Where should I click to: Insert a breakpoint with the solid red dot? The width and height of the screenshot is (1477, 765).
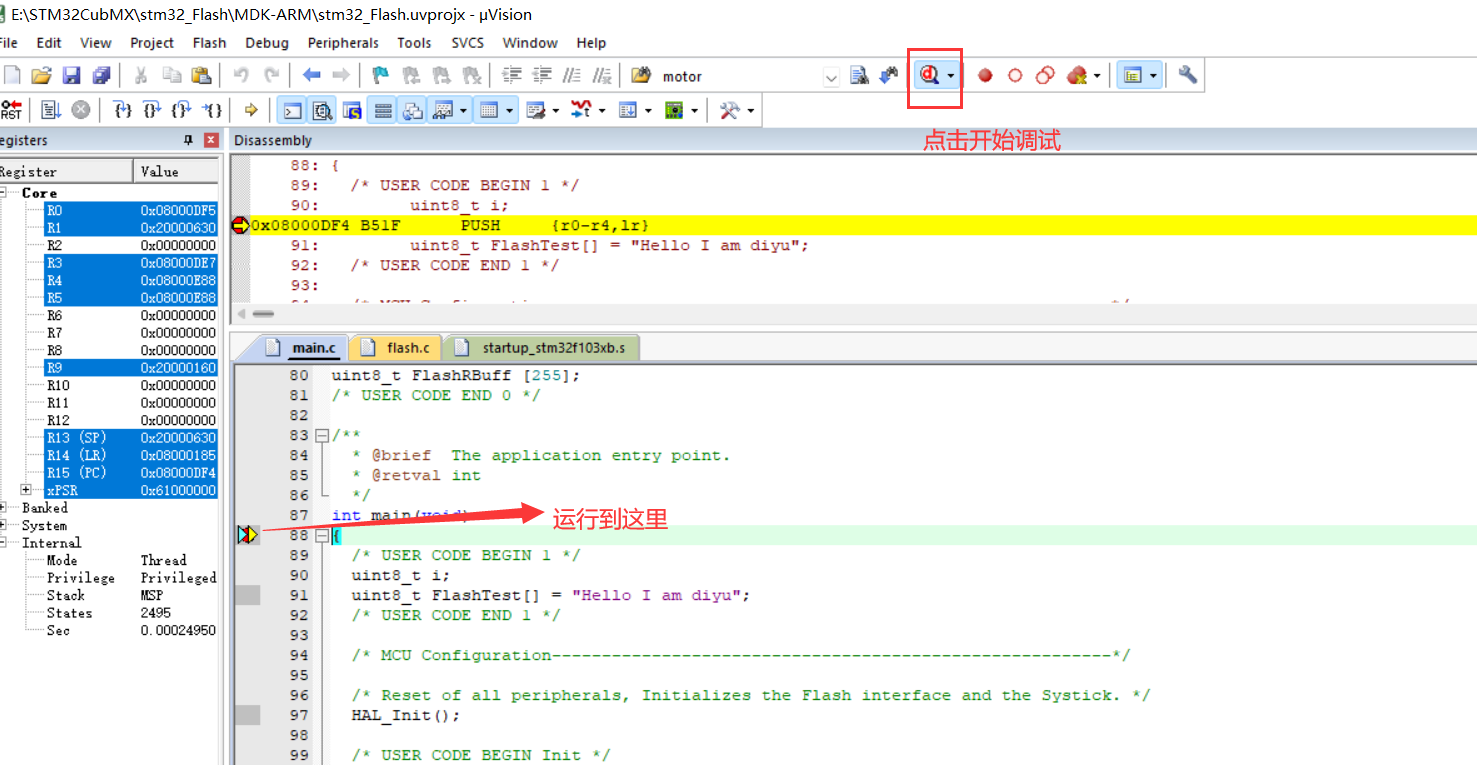(x=985, y=75)
